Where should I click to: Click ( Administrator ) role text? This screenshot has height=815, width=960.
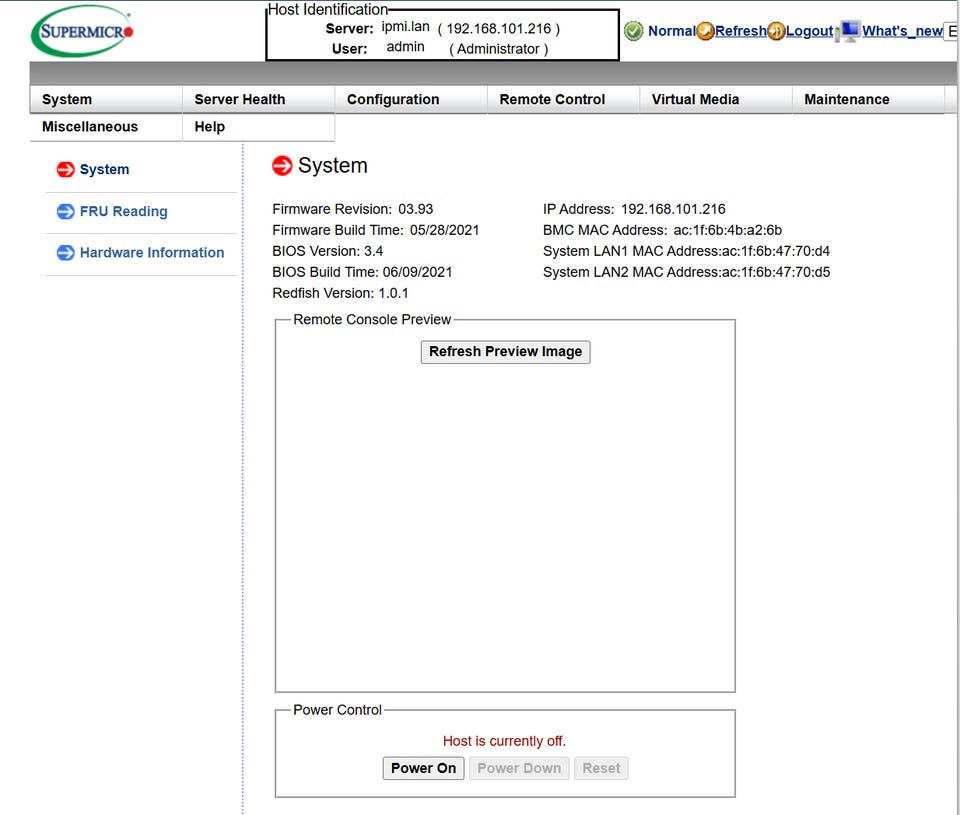(x=498, y=49)
